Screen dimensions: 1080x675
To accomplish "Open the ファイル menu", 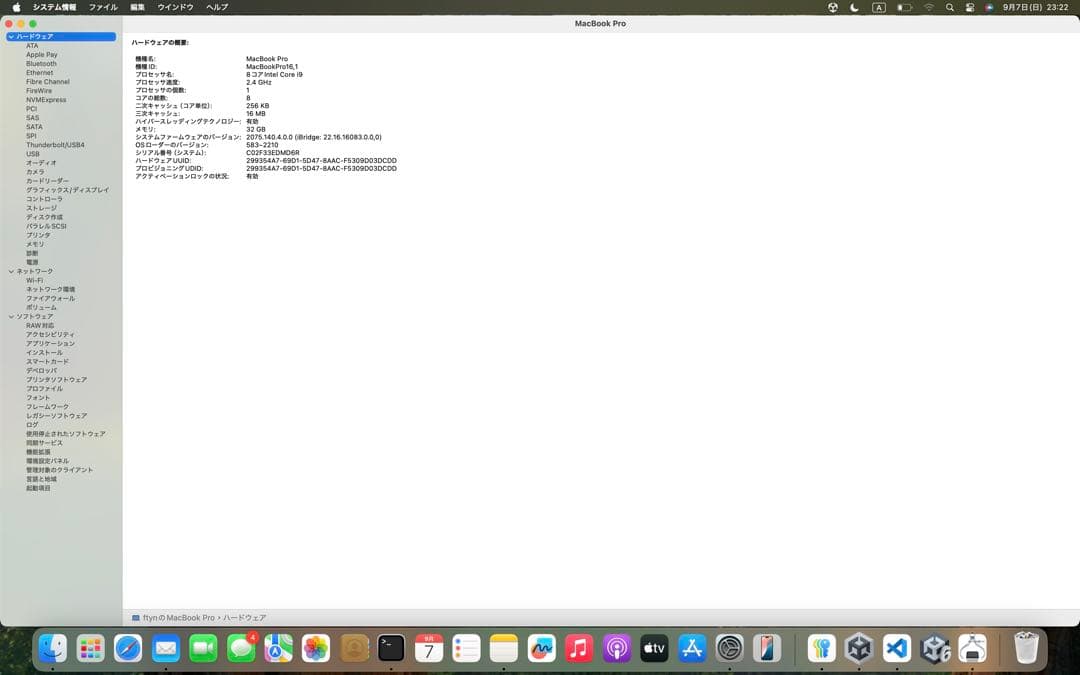I will [x=103, y=7].
